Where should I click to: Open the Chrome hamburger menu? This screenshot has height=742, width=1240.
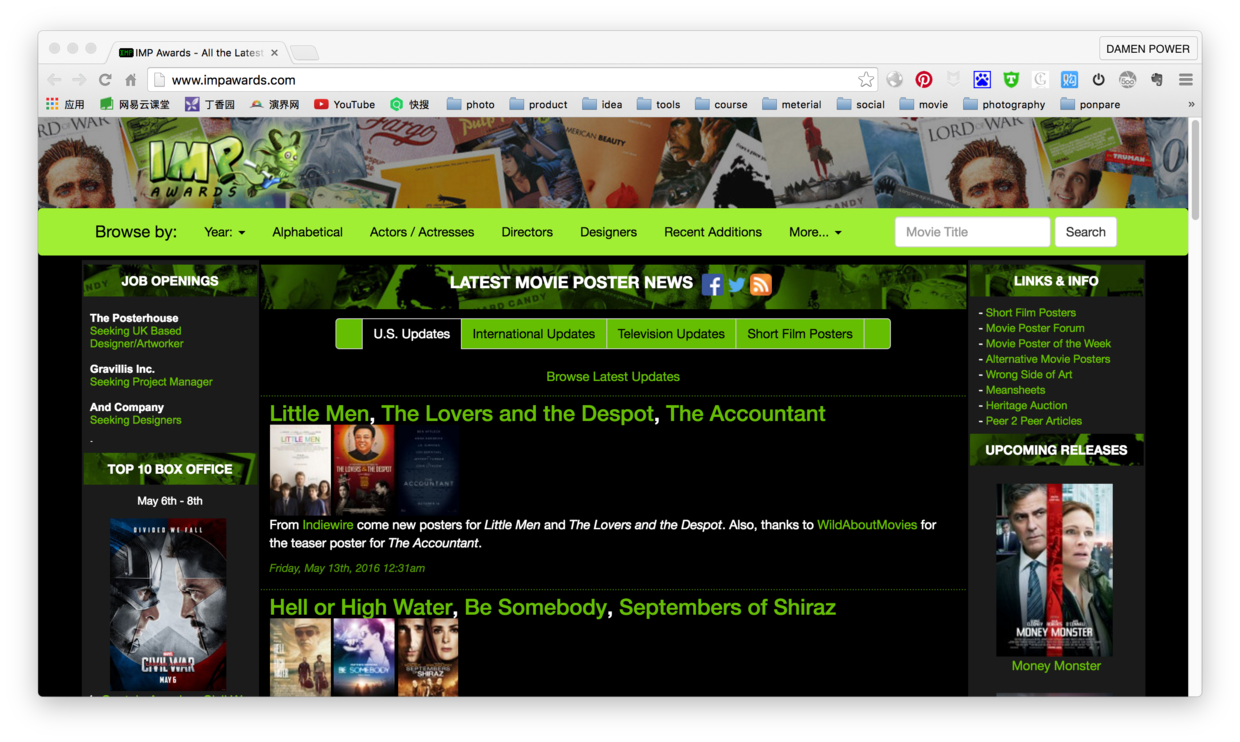(x=1186, y=80)
